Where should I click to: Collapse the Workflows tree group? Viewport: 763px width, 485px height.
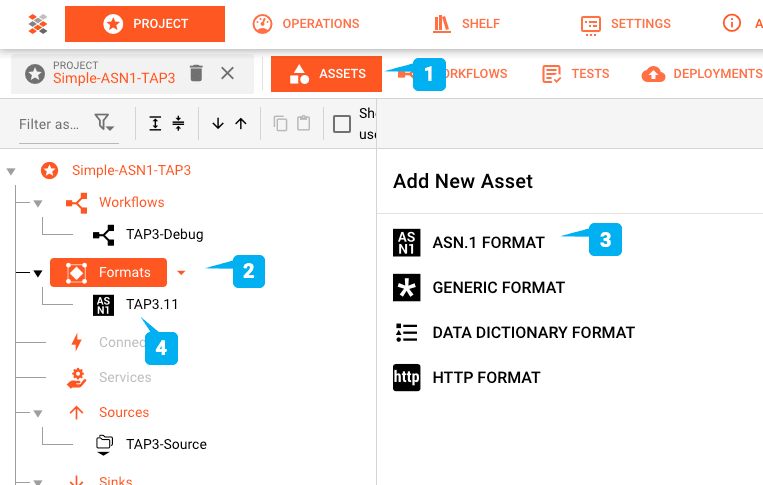point(38,203)
